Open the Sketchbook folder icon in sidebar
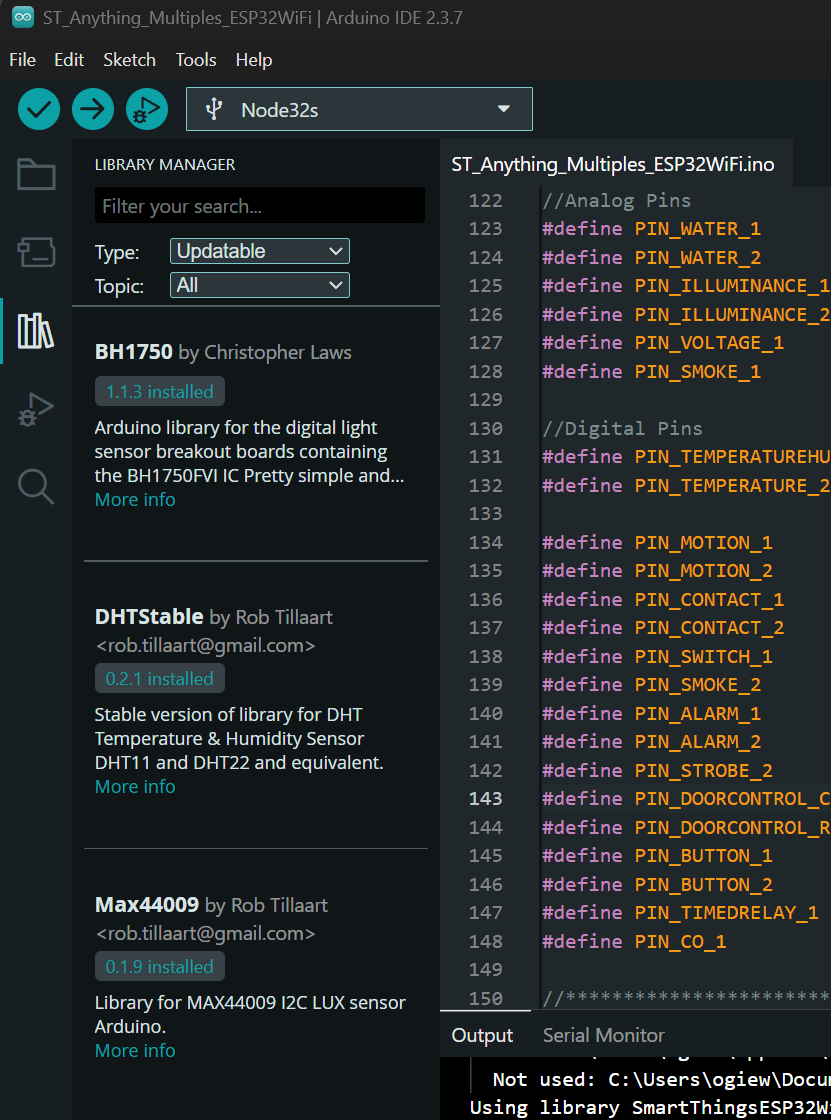Screen dimensions: 831x1120 [36, 175]
